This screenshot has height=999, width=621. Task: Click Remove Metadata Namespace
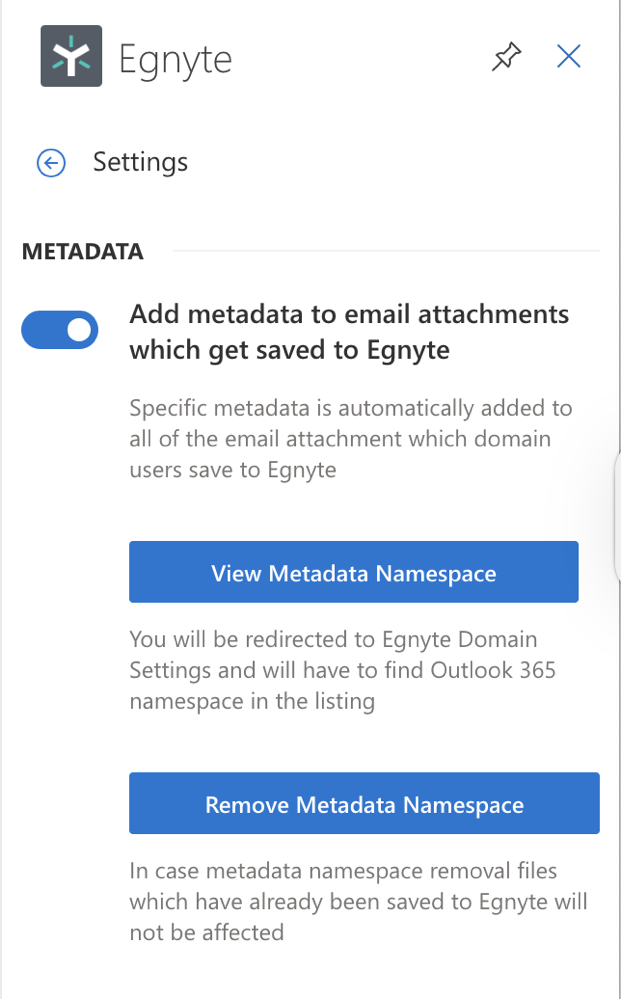click(x=364, y=803)
